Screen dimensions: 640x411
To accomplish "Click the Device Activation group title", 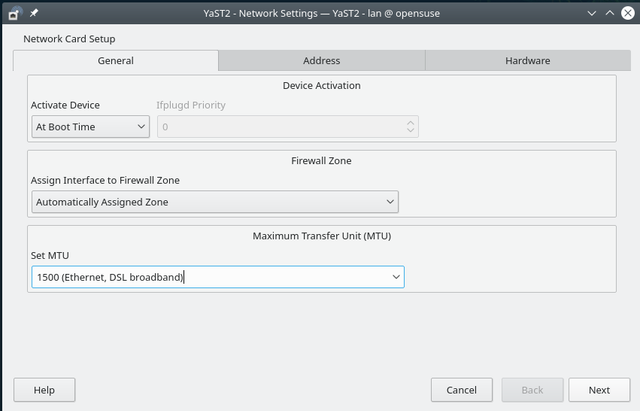I will click(x=322, y=85).
